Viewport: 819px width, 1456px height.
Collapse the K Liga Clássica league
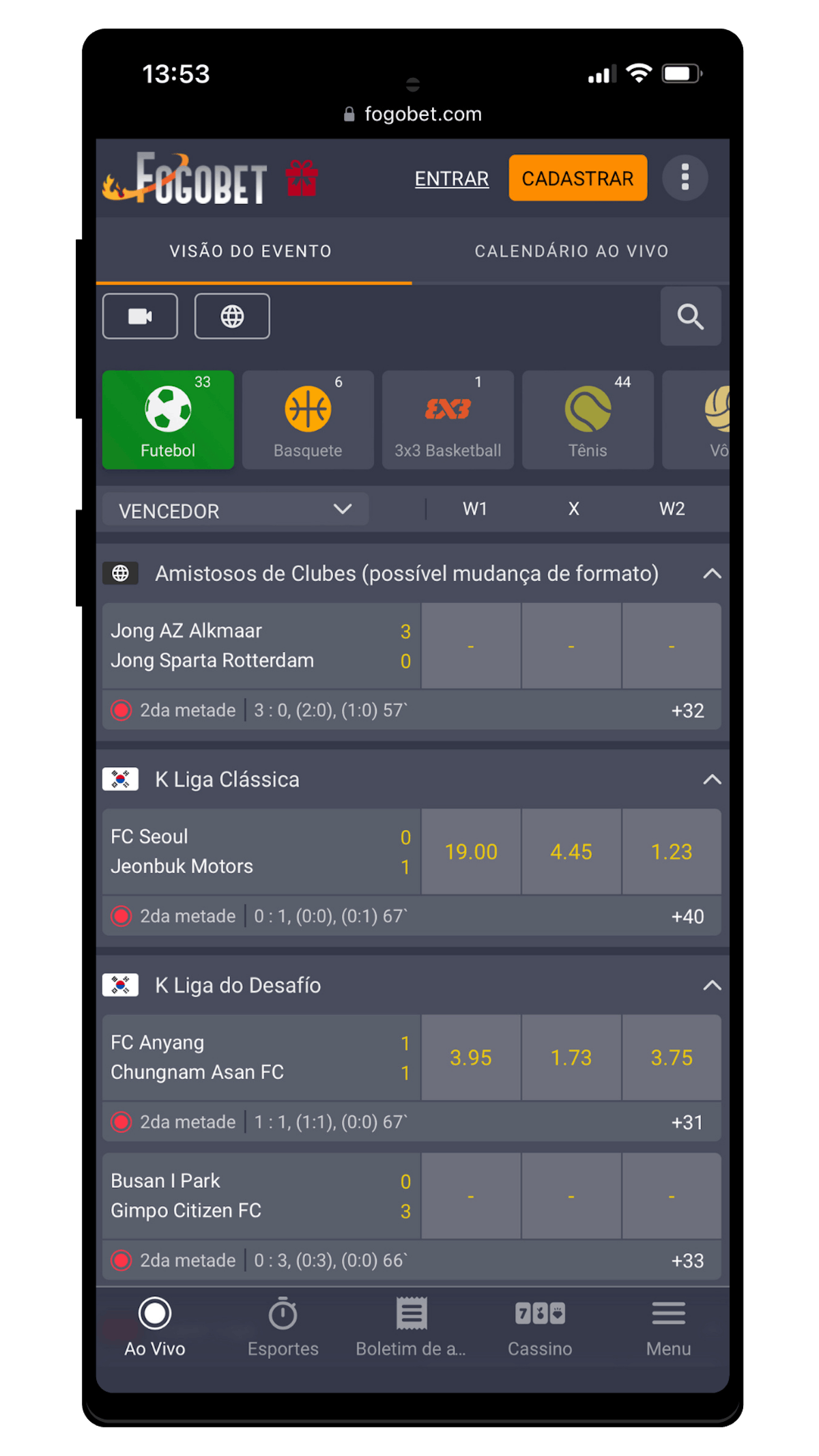pos(712,780)
